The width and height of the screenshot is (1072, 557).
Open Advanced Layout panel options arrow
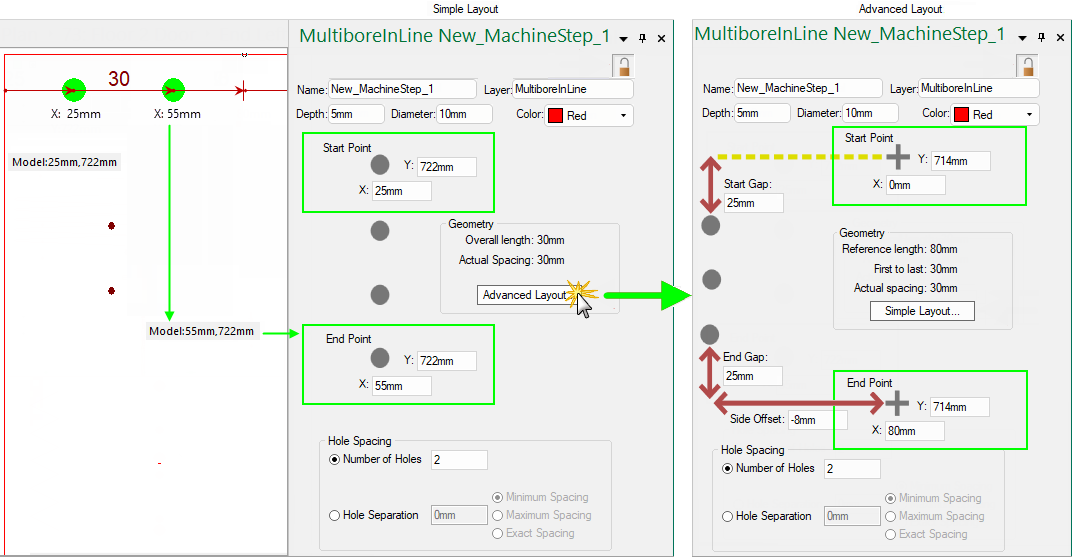click(1021, 38)
